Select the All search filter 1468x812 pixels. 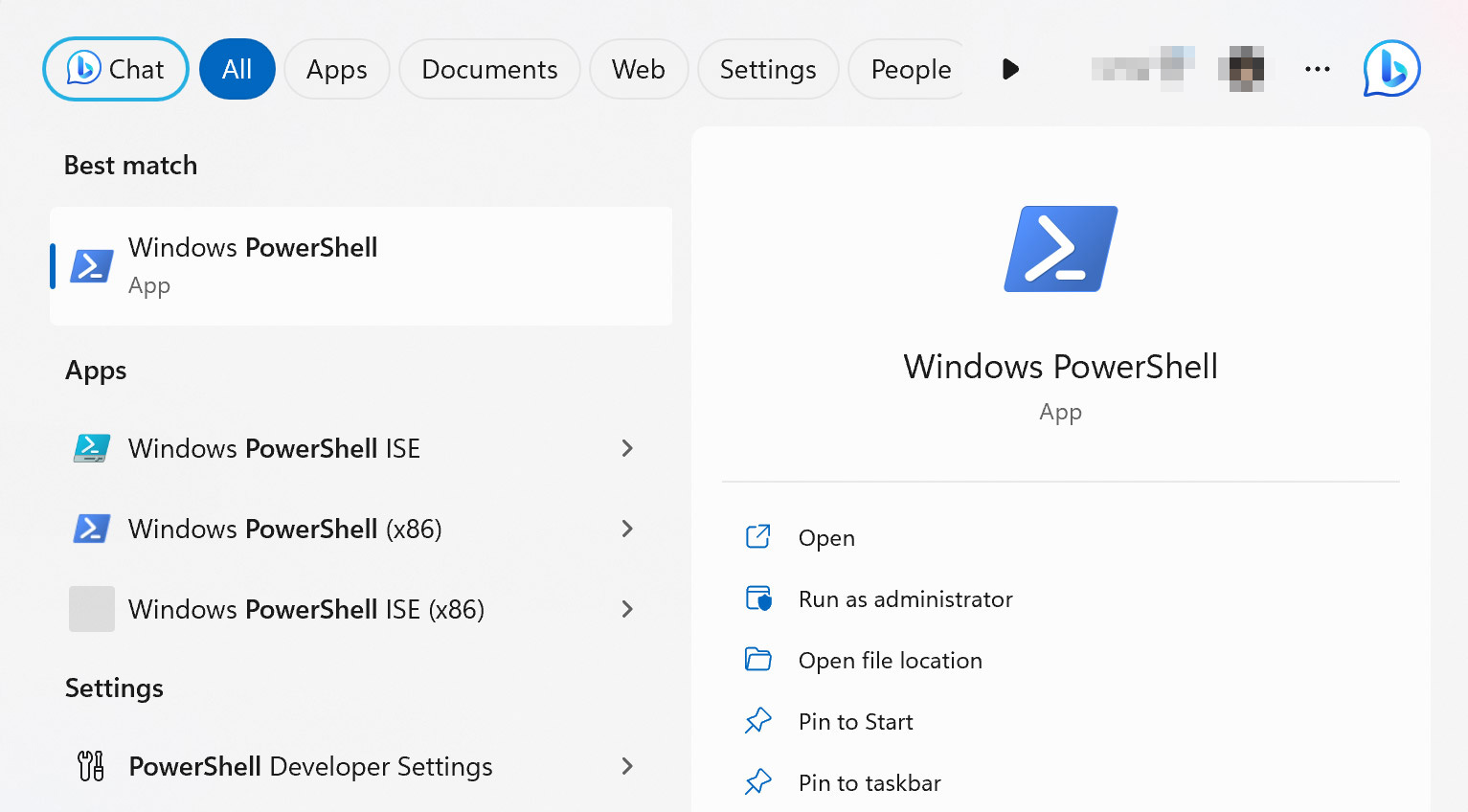pos(237,69)
